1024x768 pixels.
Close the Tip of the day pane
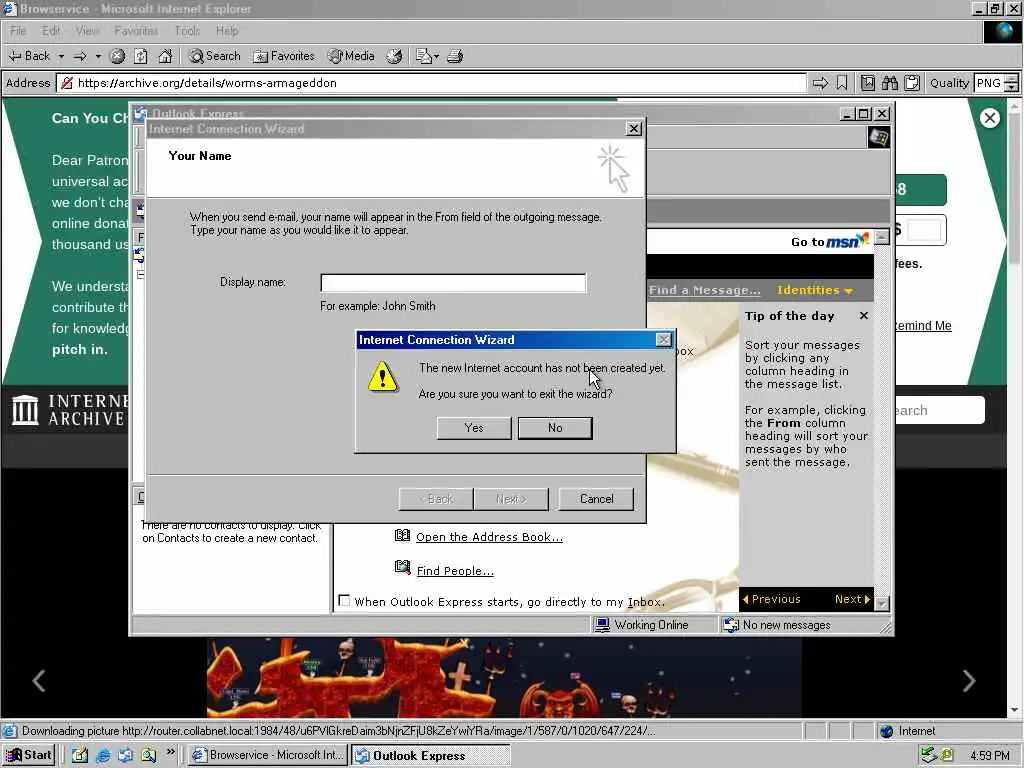coord(864,315)
